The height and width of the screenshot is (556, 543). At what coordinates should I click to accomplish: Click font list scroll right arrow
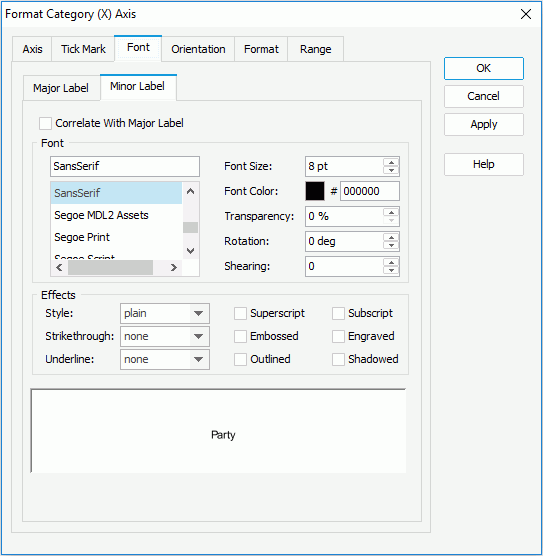(173, 267)
